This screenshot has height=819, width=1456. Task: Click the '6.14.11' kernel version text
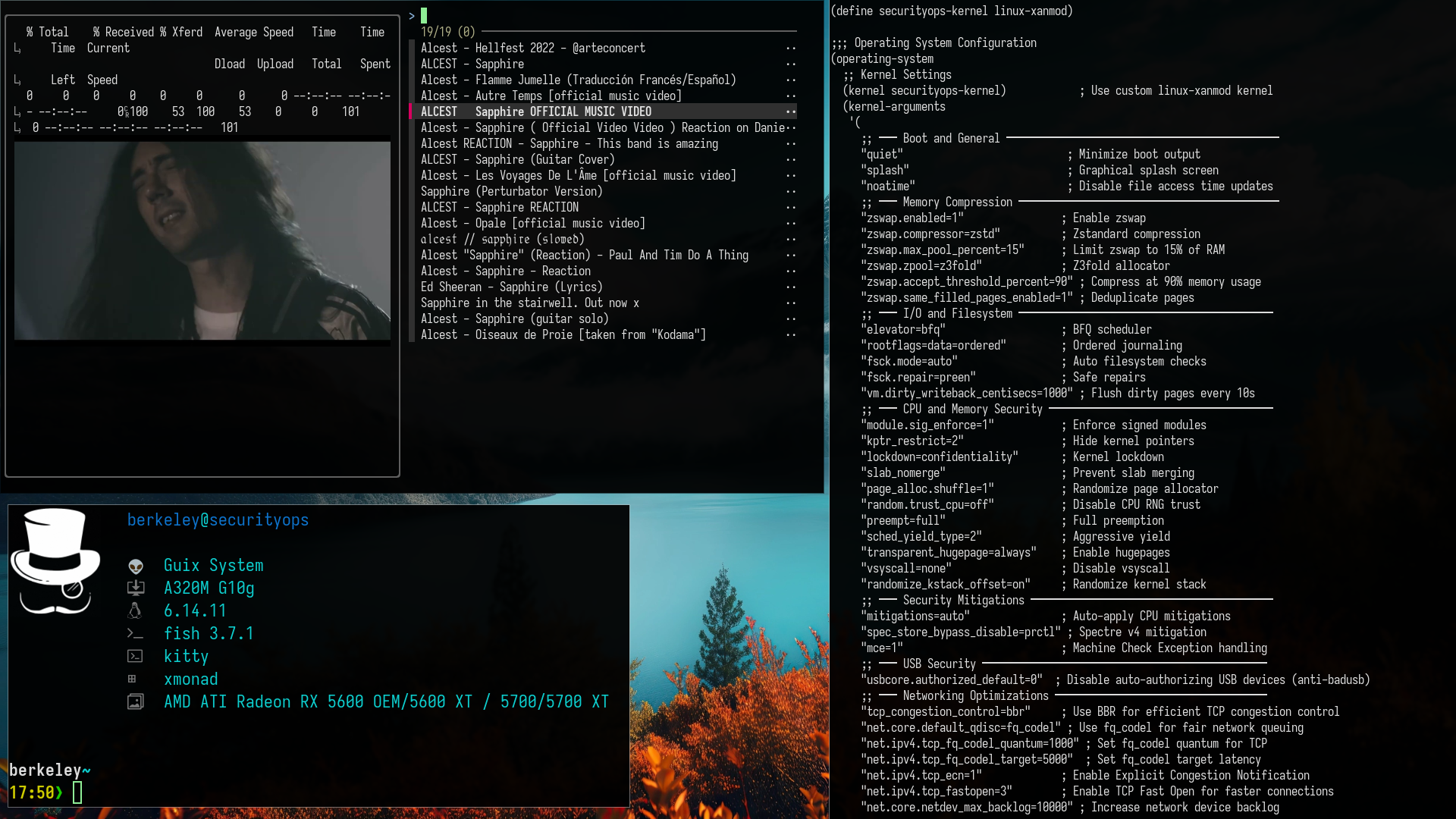[x=196, y=611]
